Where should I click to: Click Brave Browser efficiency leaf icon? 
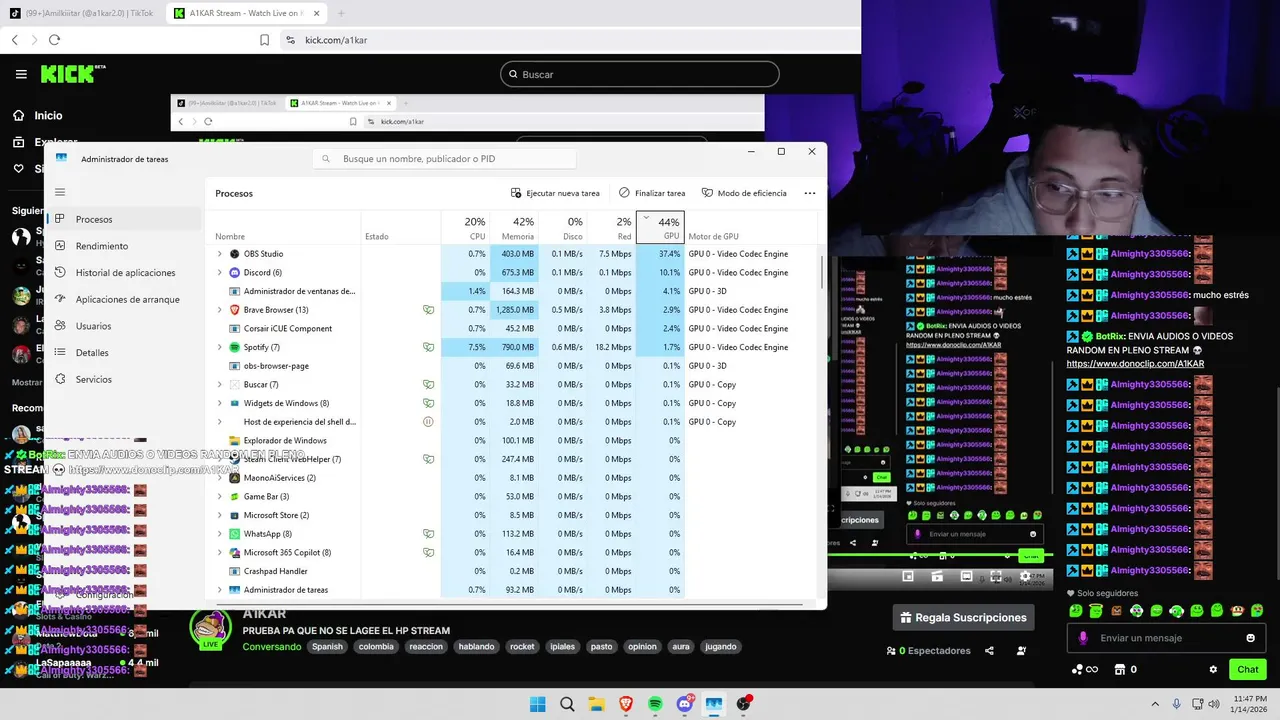click(428, 310)
